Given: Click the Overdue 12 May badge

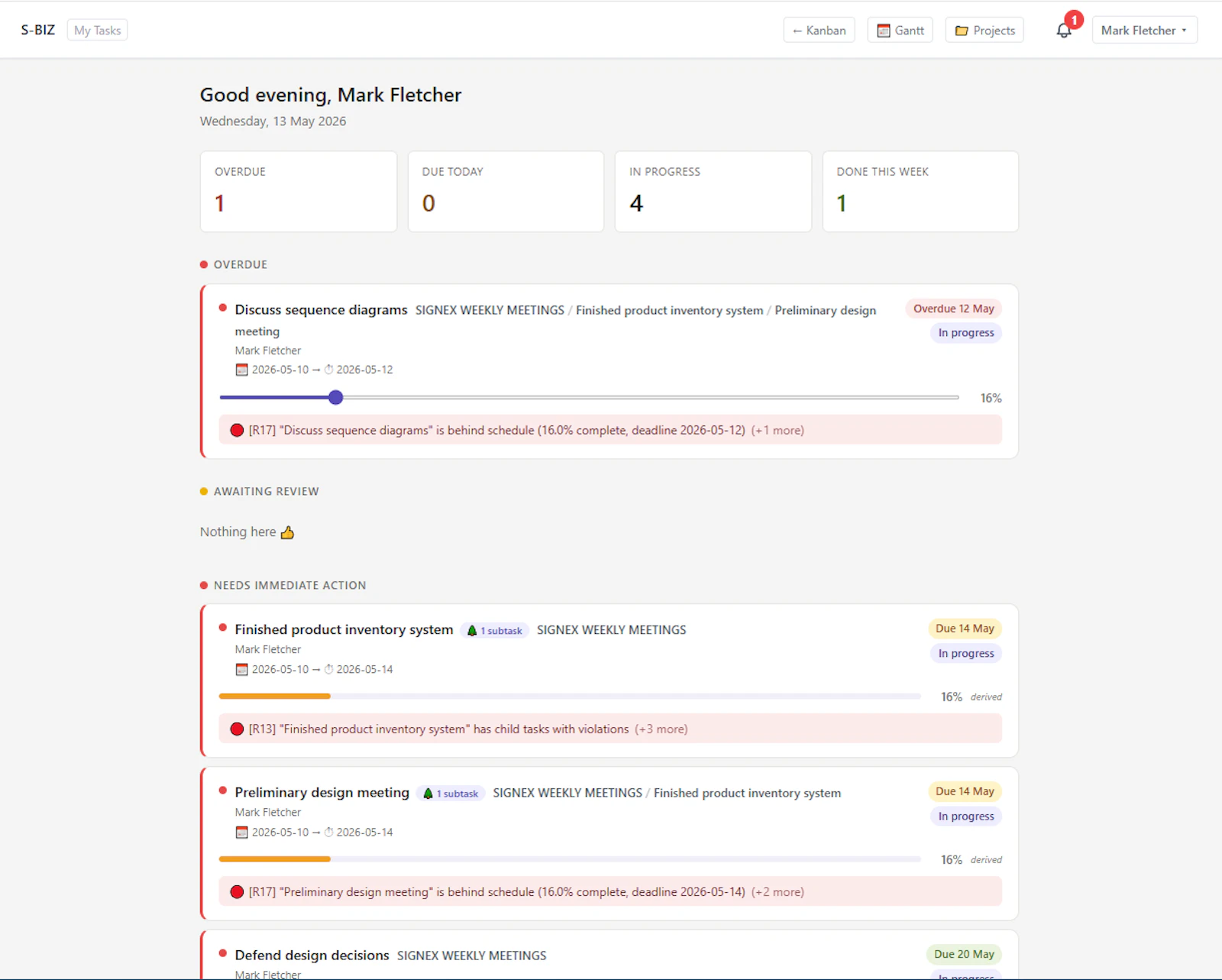Looking at the screenshot, I should (x=954, y=309).
